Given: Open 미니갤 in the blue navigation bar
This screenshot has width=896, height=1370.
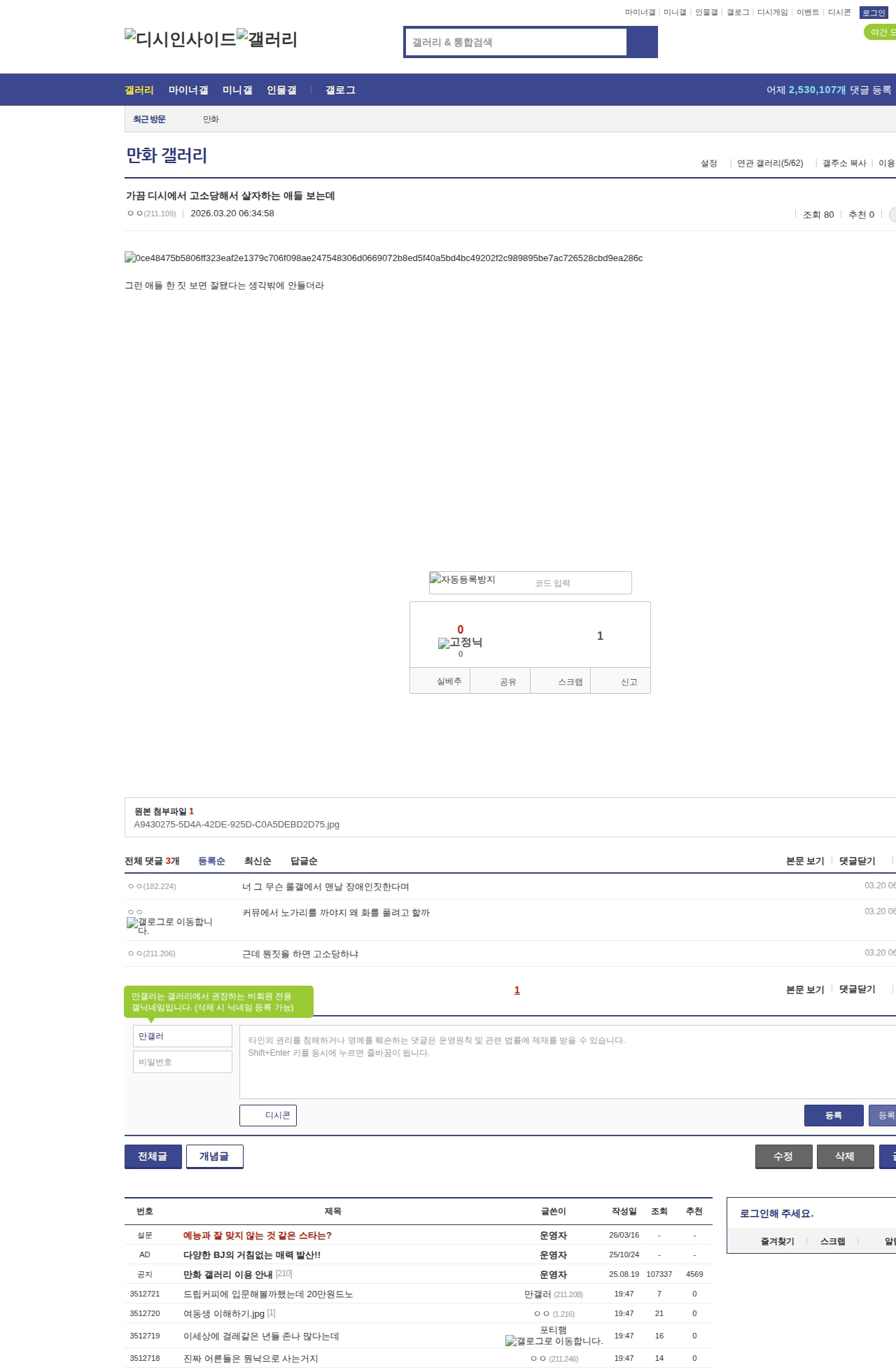Looking at the screenshot, I should [x=237, y=90].
